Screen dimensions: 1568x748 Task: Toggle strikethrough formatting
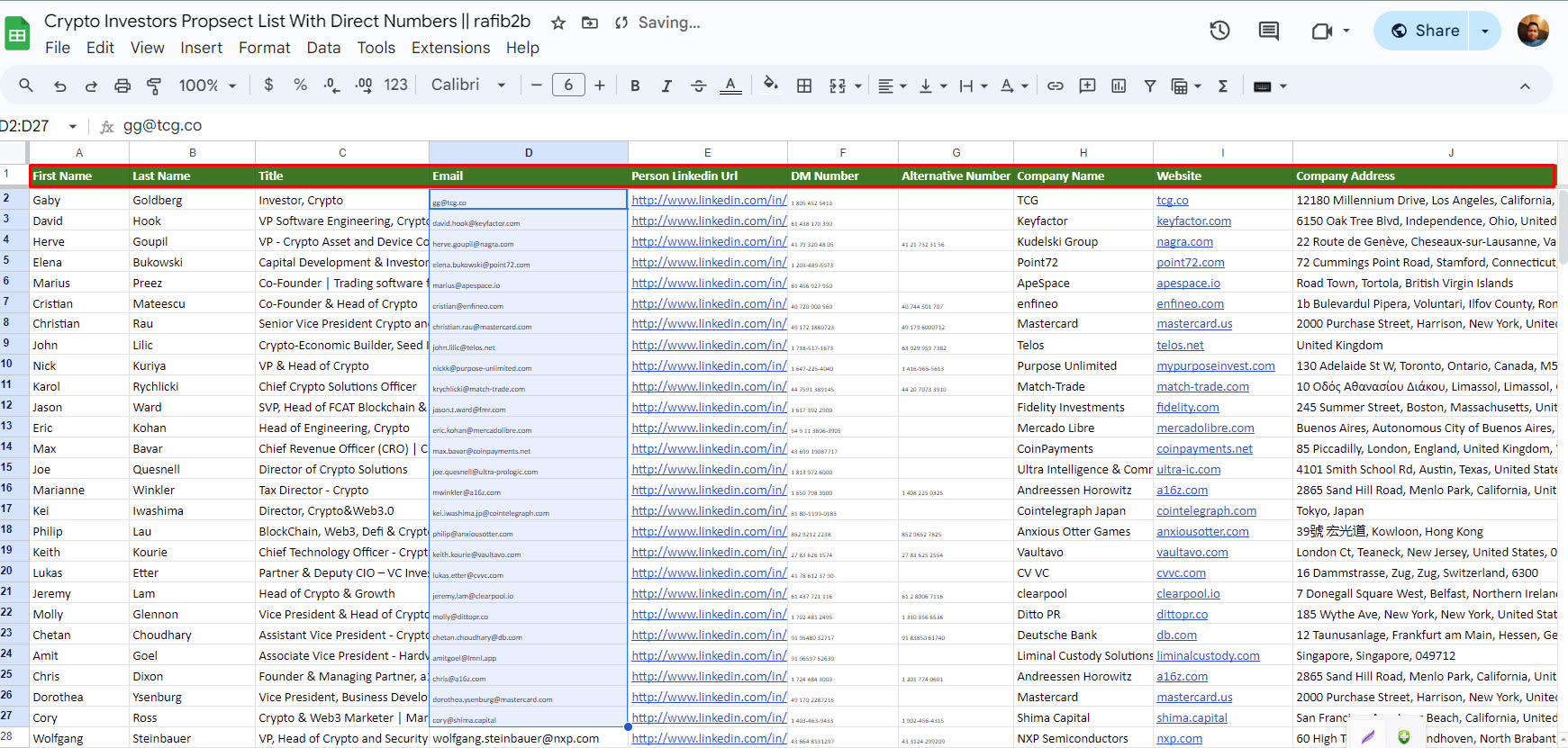(x=699, y=86)
